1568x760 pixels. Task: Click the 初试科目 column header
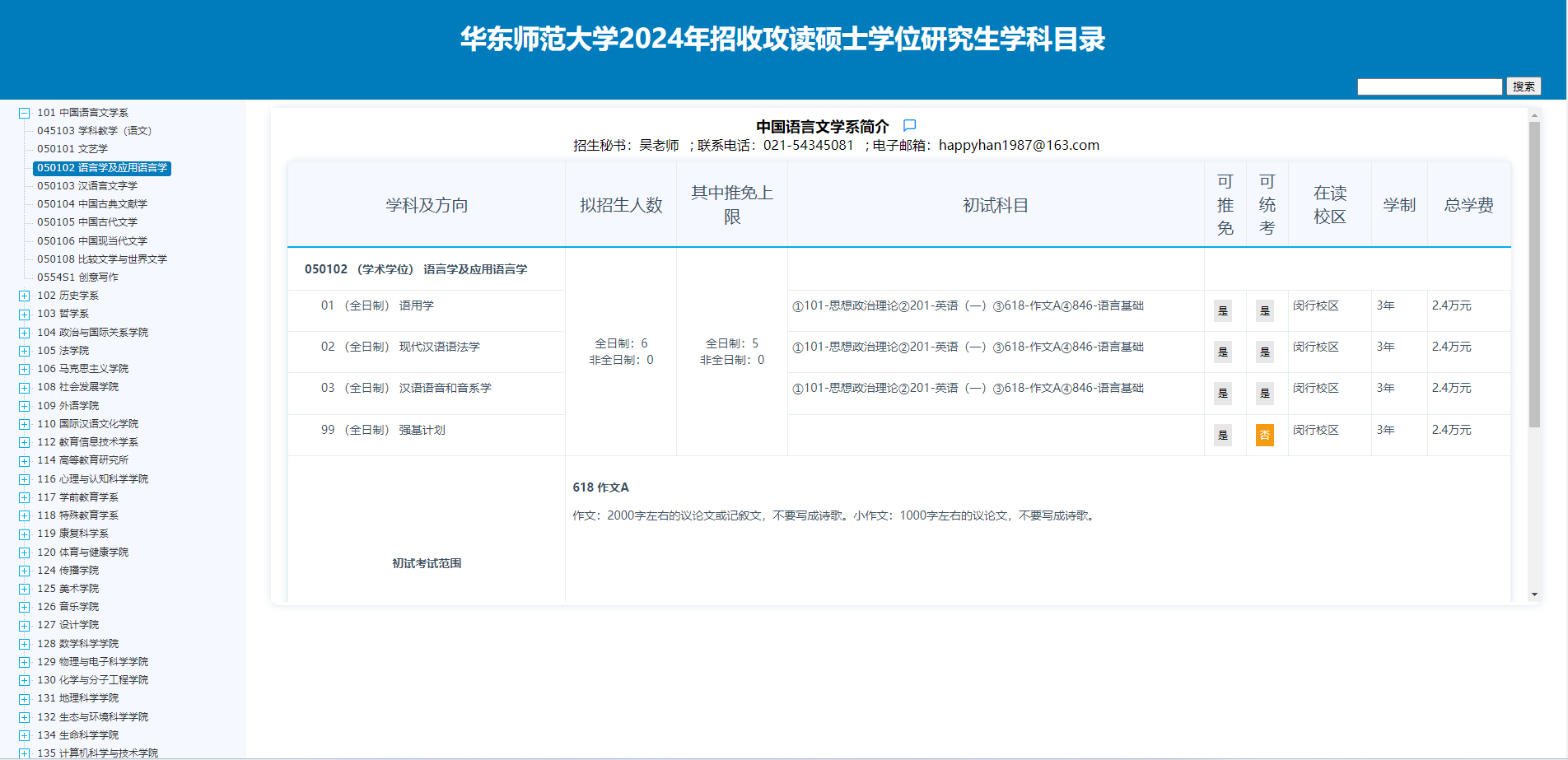996,205
